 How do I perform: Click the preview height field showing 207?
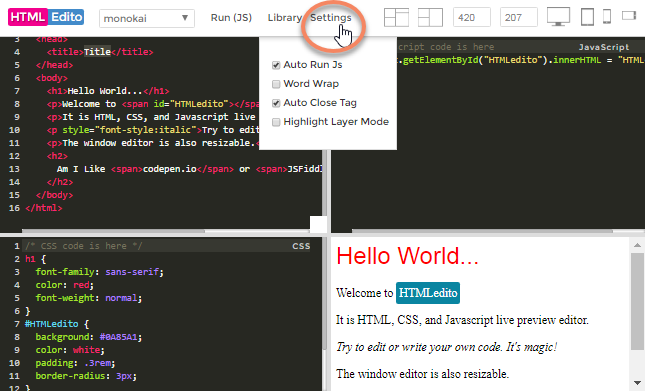[519, 18]
